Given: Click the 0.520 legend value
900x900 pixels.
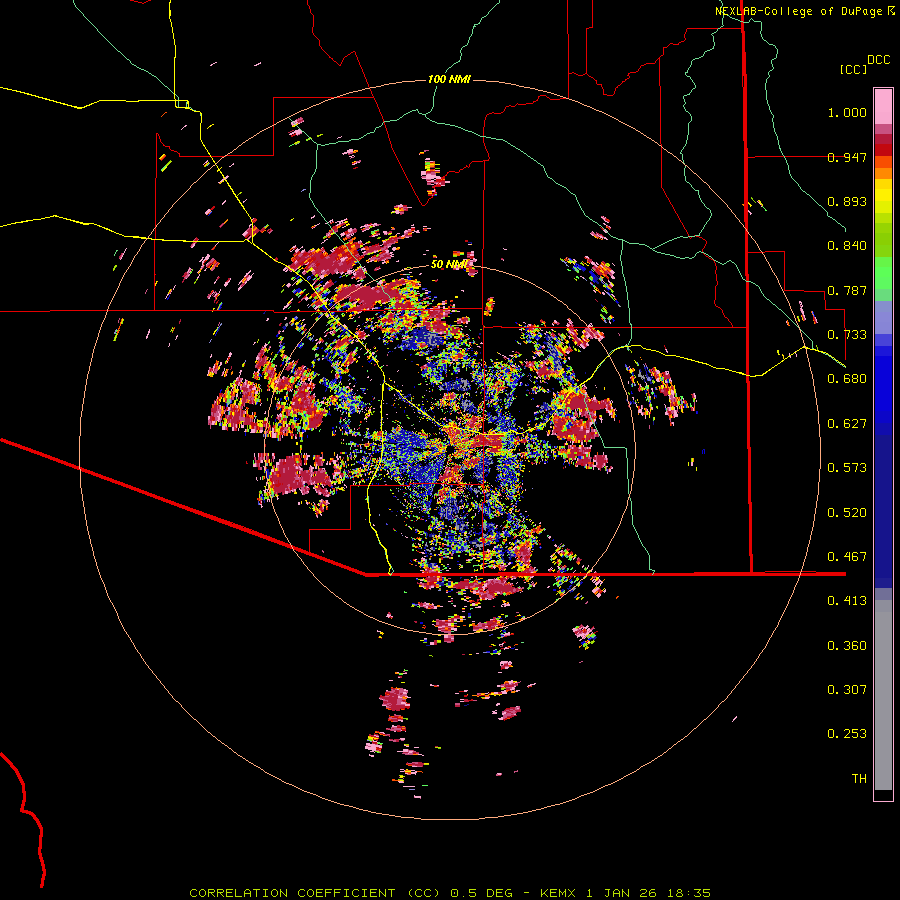Looking at the screenshot, I should point(847,513).
